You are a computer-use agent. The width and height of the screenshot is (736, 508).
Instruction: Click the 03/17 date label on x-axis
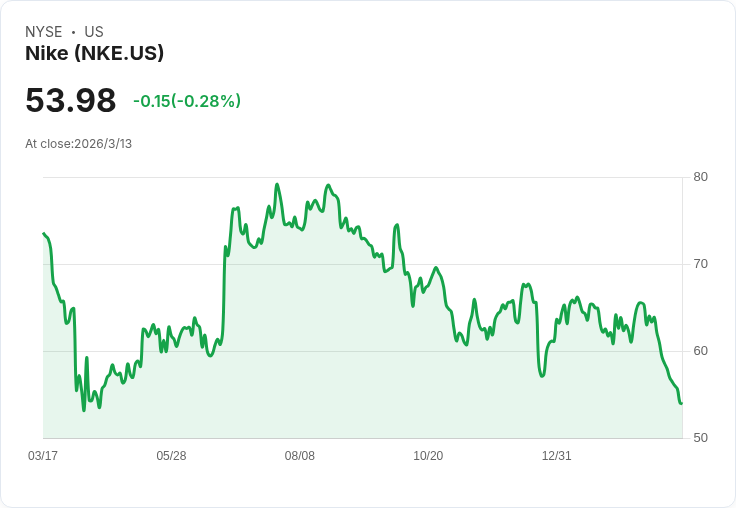tap(43, 456)
